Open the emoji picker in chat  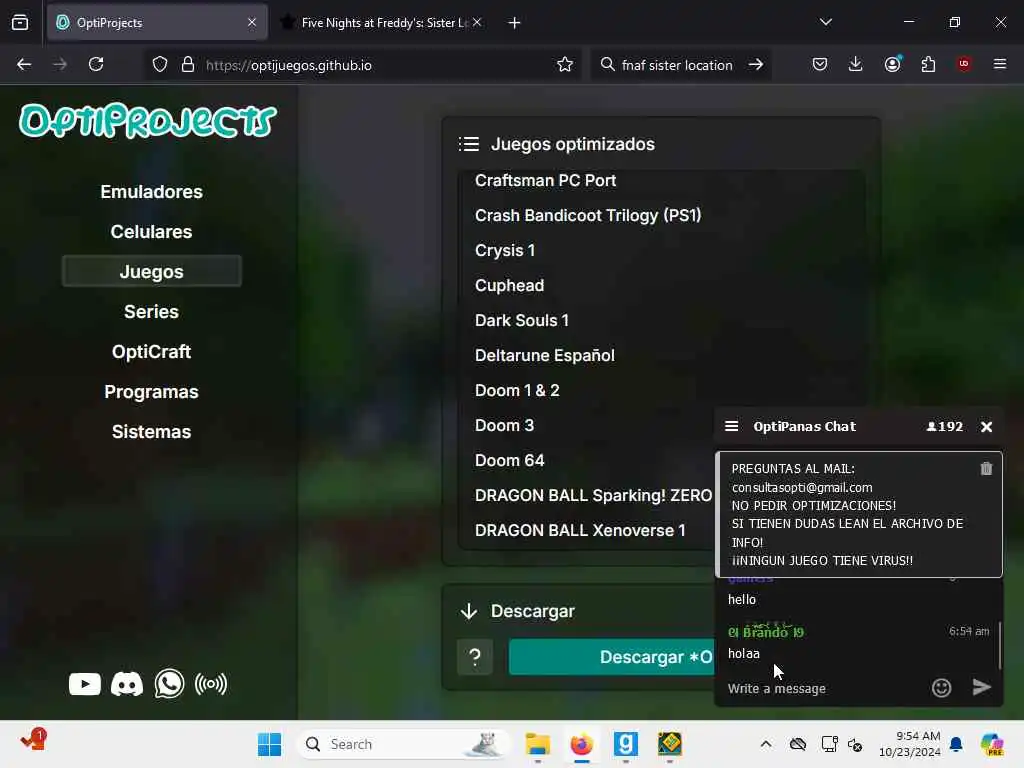[941, 688]
